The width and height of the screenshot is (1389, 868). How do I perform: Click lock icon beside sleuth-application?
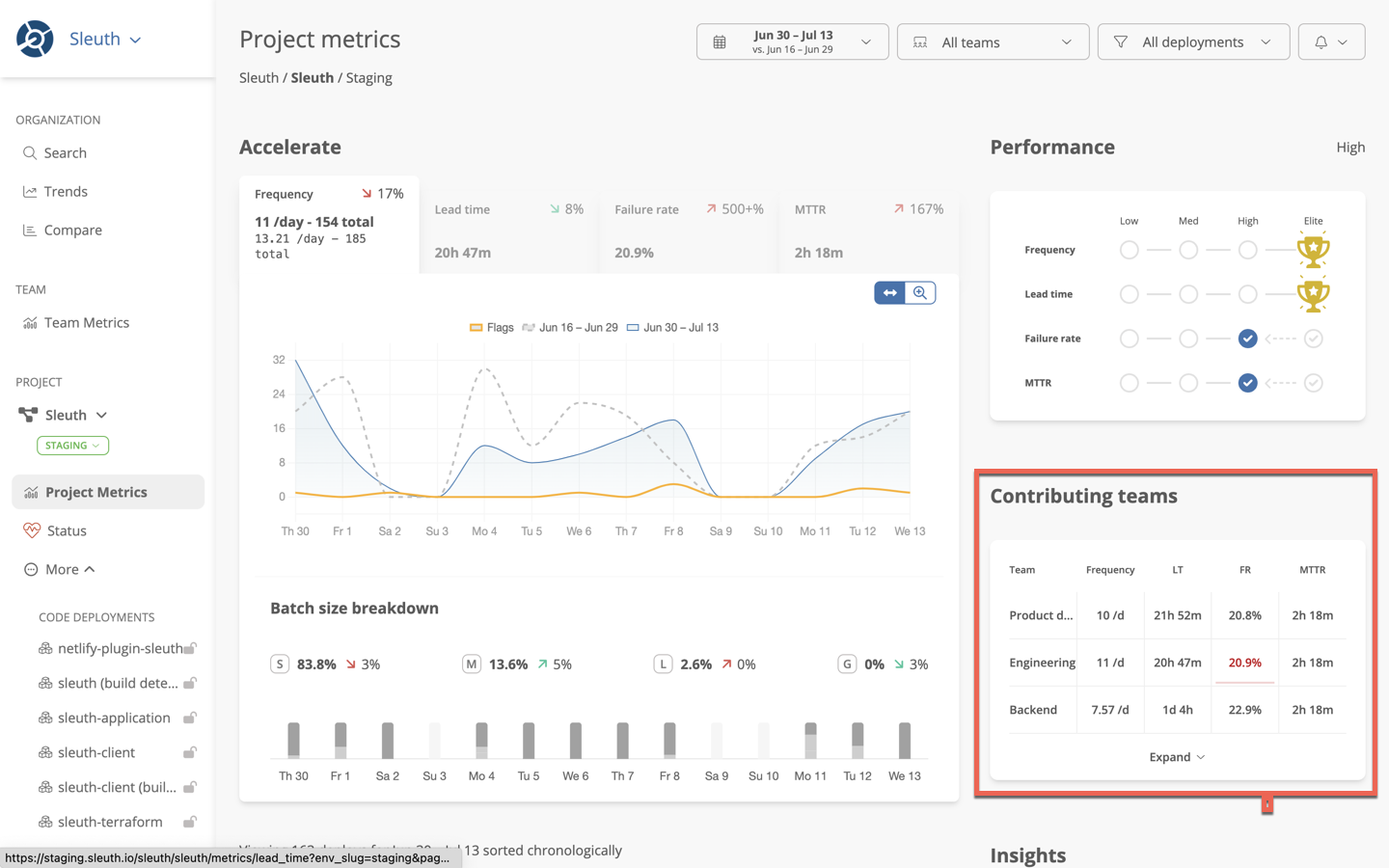coord(190,718)
